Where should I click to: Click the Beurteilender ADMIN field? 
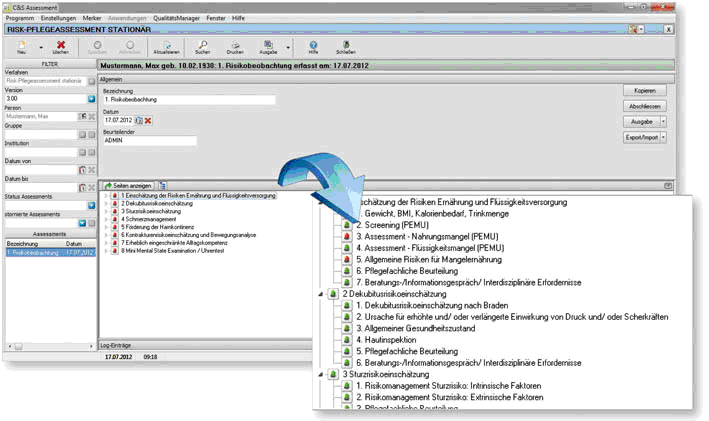pos(150,141)
